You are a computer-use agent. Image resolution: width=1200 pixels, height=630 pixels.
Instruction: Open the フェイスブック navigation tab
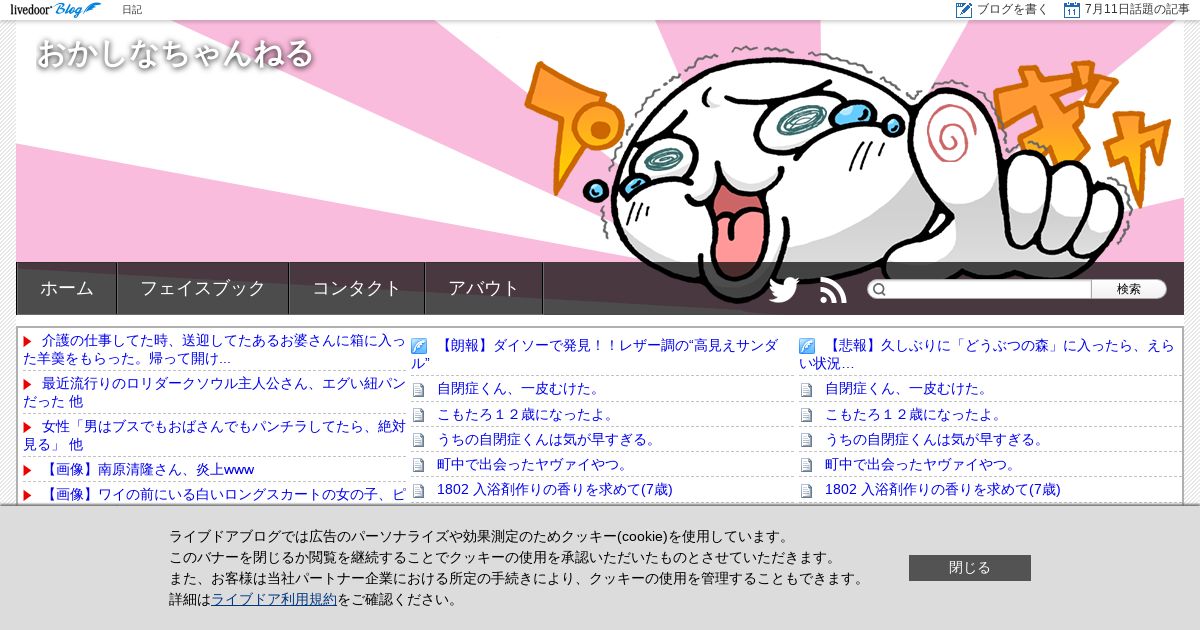(203, 288)
